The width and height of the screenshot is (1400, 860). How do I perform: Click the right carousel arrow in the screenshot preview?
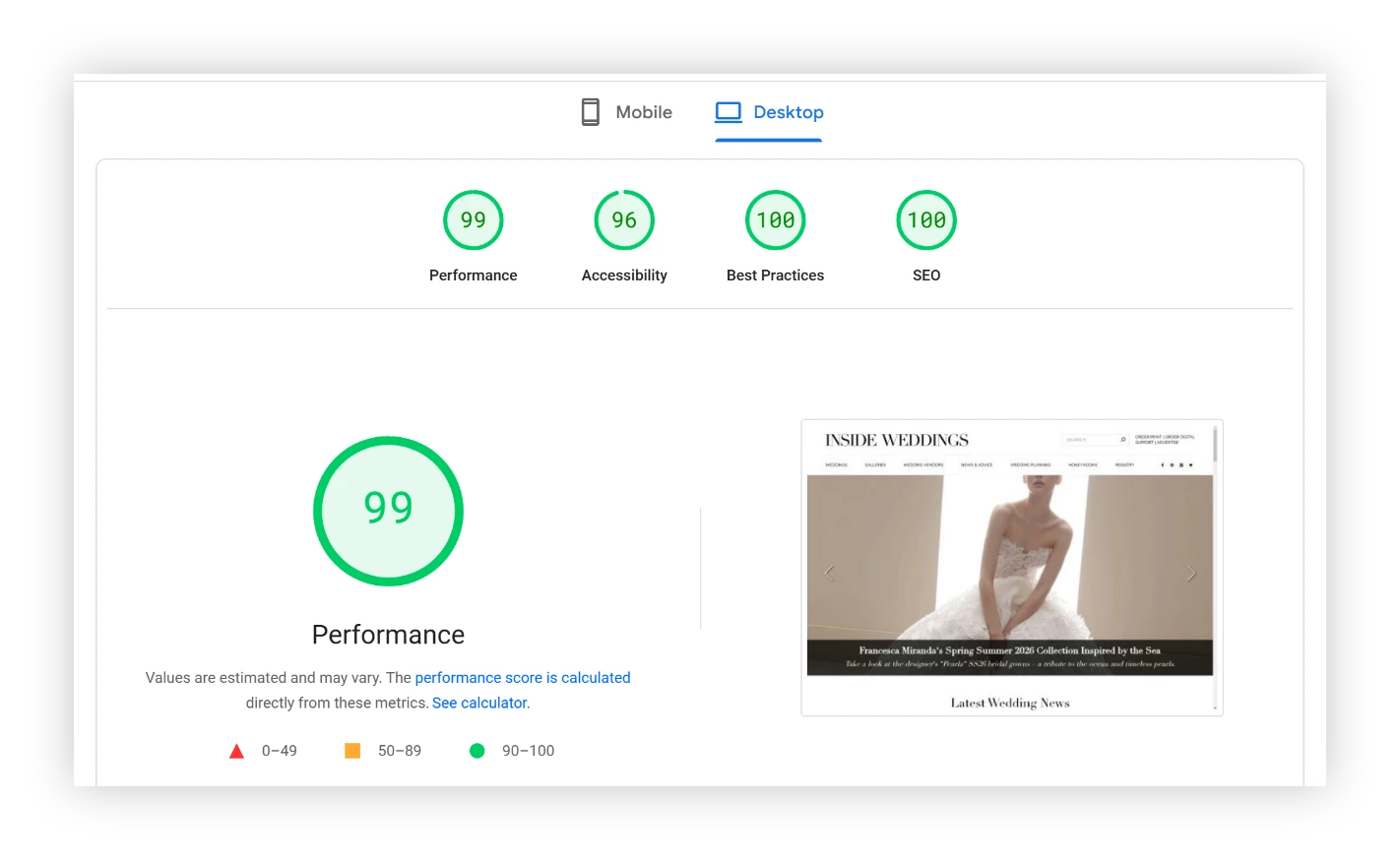[1191, 573]
